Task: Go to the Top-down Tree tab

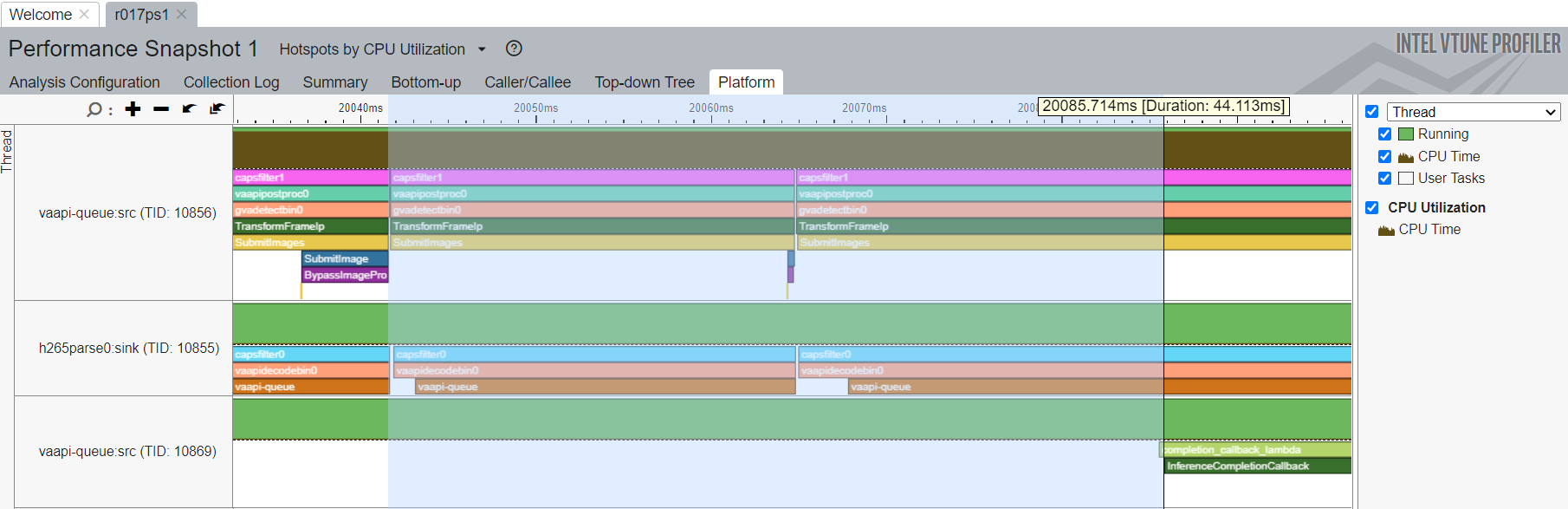Action: click(644, 82)
